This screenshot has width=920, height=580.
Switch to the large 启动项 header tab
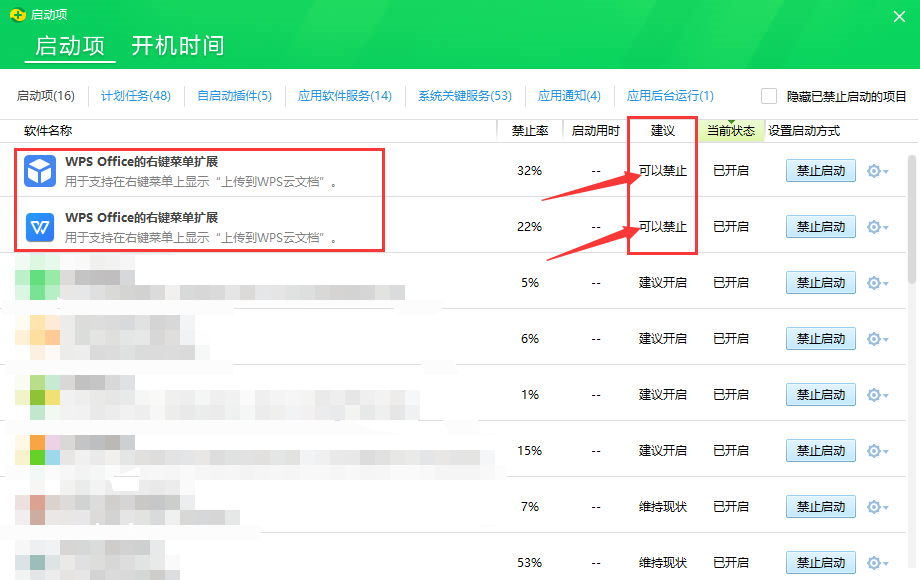click(70, 46)
